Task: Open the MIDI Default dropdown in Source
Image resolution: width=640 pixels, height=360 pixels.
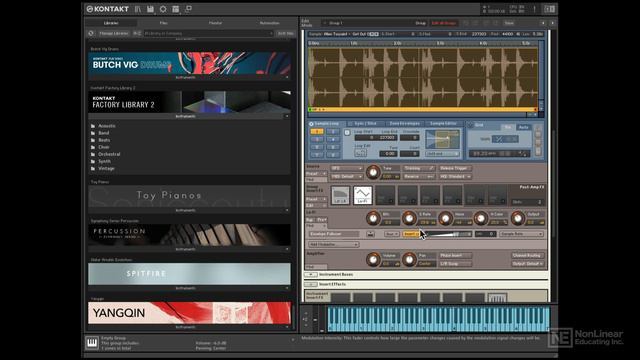Action: [x=347, y=177]
